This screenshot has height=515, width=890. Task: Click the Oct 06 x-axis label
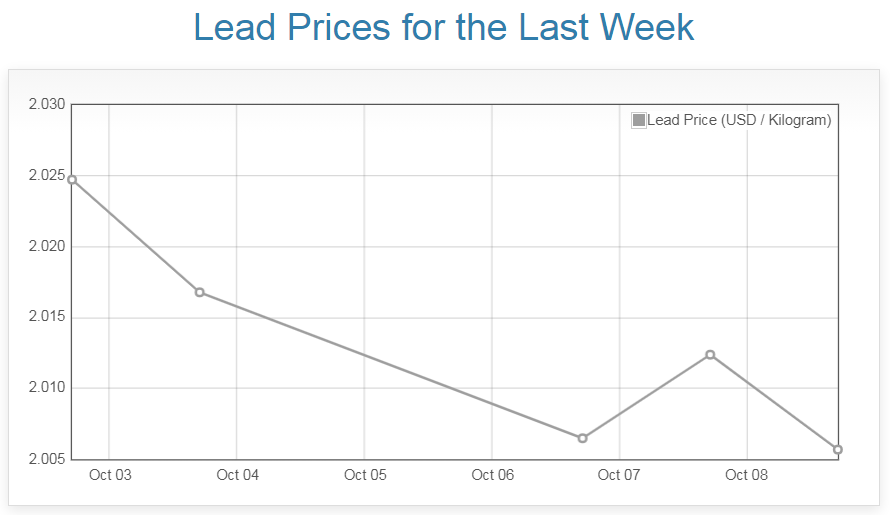[493, 475]
